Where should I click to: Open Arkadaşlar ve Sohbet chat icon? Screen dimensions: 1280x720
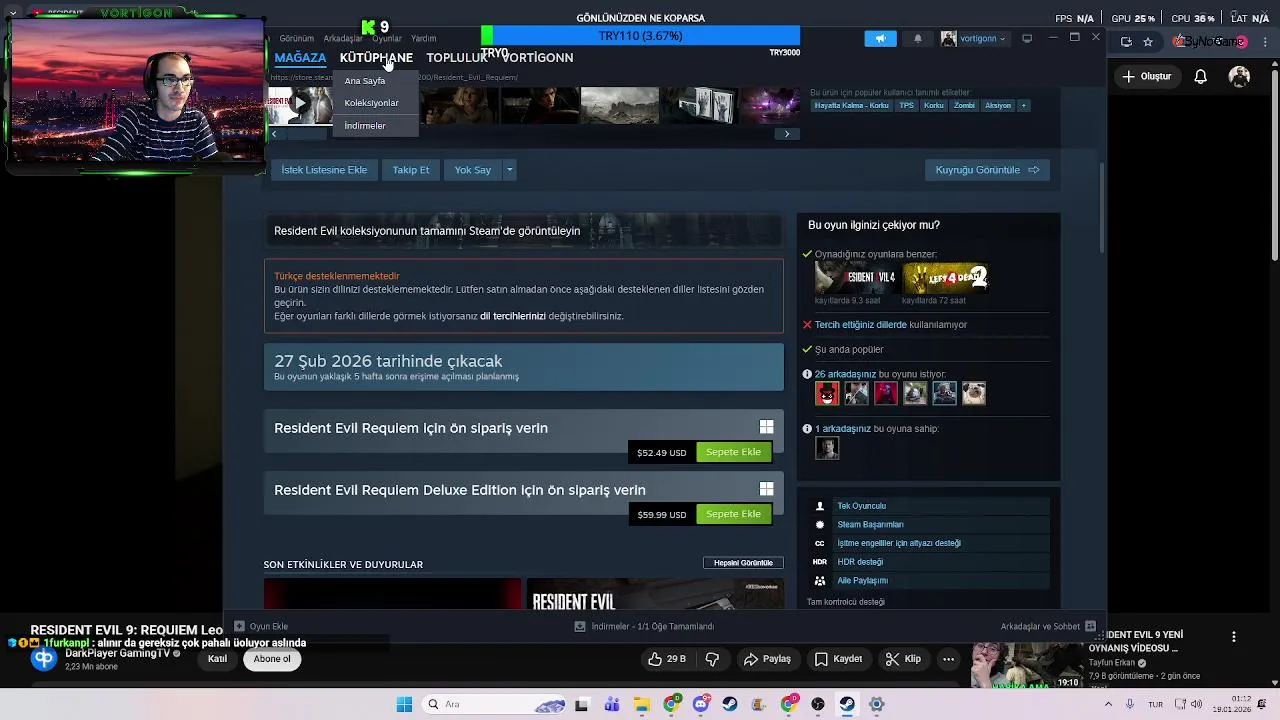(1089, 626)
